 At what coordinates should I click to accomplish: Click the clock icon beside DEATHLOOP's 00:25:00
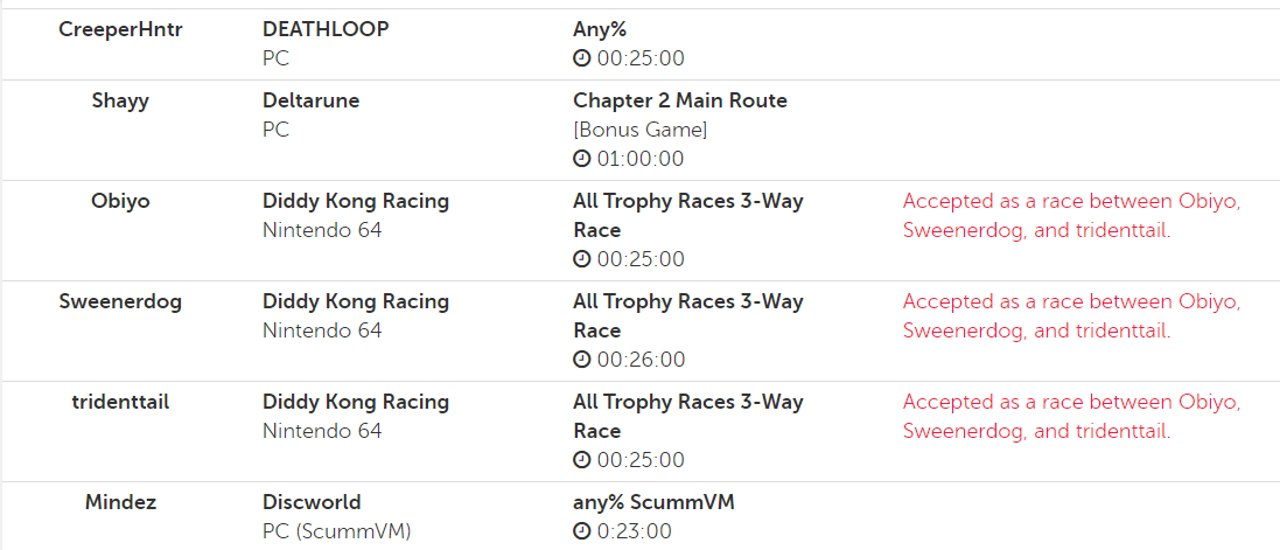click(x=582, y=59)
